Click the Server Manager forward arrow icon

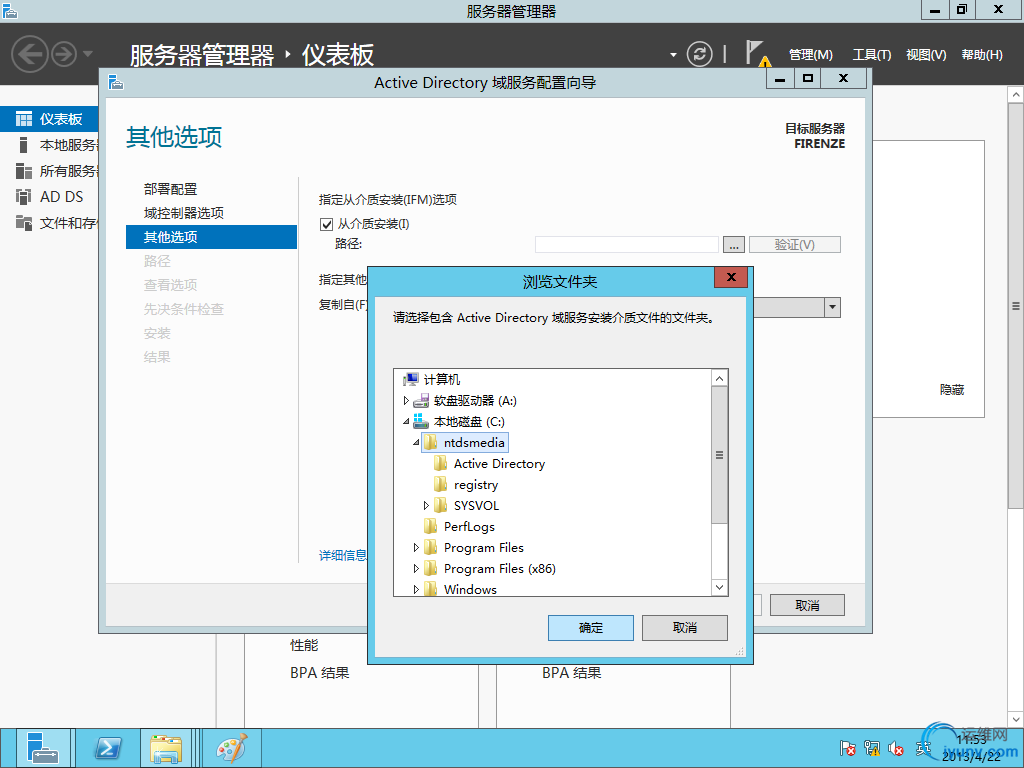[x=64, y=54]
